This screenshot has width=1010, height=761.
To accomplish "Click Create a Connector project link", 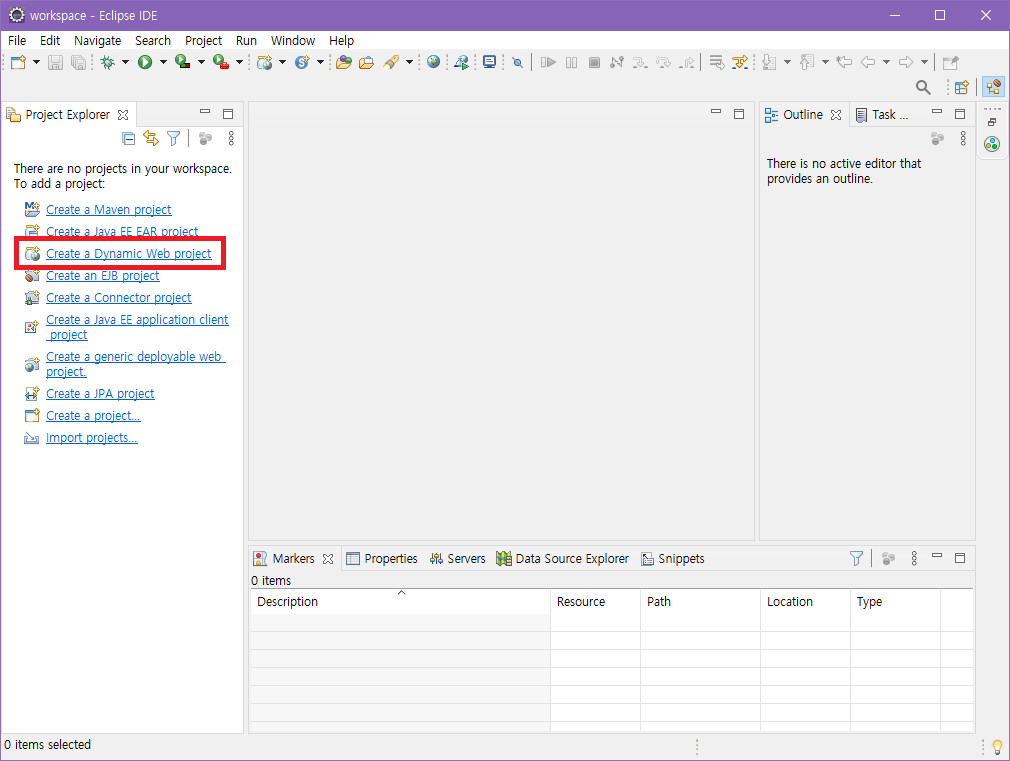I will point(119,298).
